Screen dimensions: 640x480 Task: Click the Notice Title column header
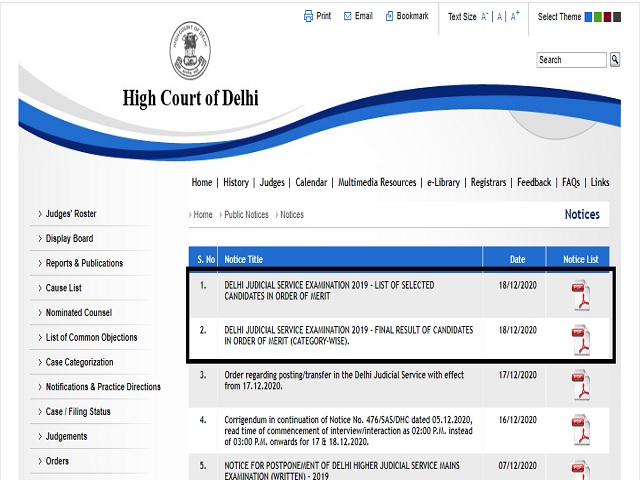point(244,259)
